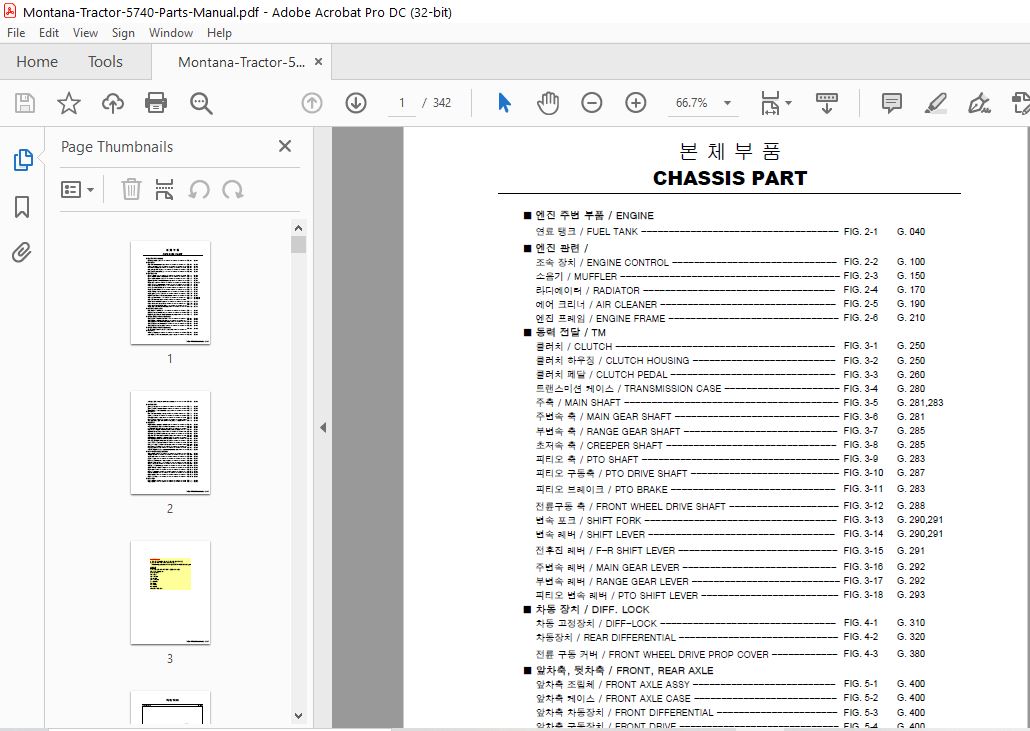This screenshot has height=731, width=1030.
Task: Zoom out with minus button
Action: pos(591,103)
